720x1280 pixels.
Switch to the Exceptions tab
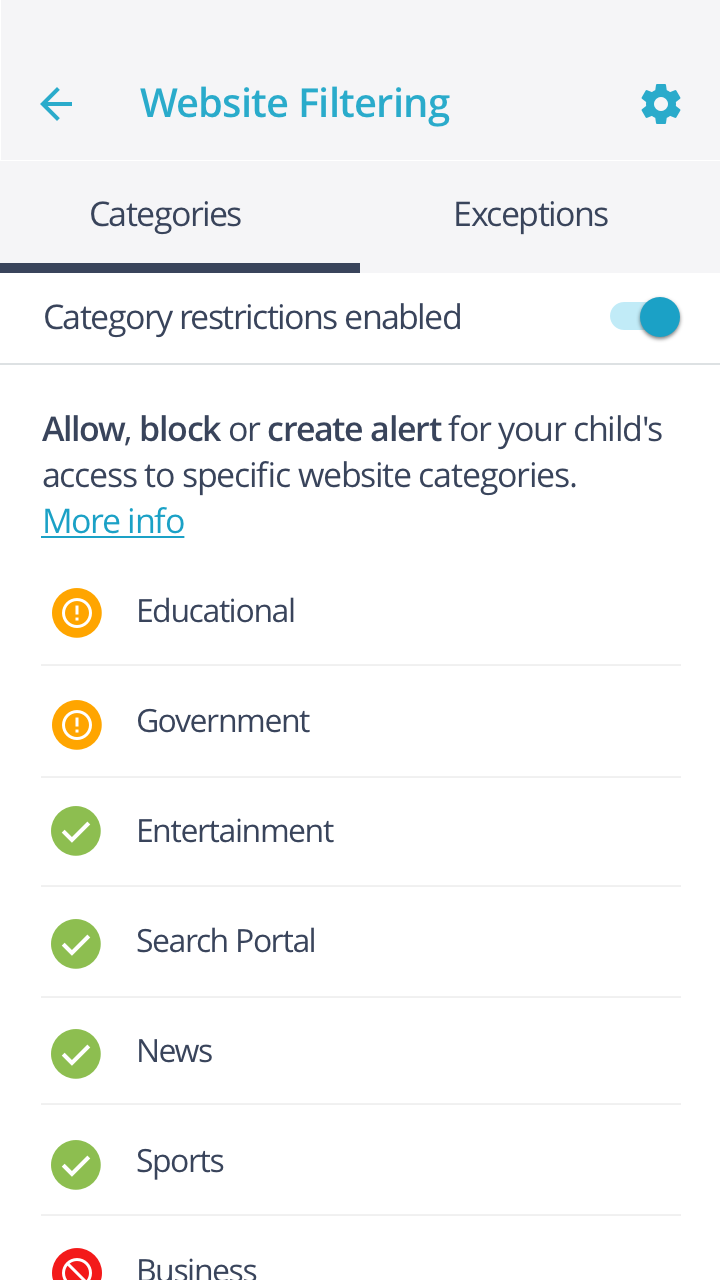pos(531,215)
